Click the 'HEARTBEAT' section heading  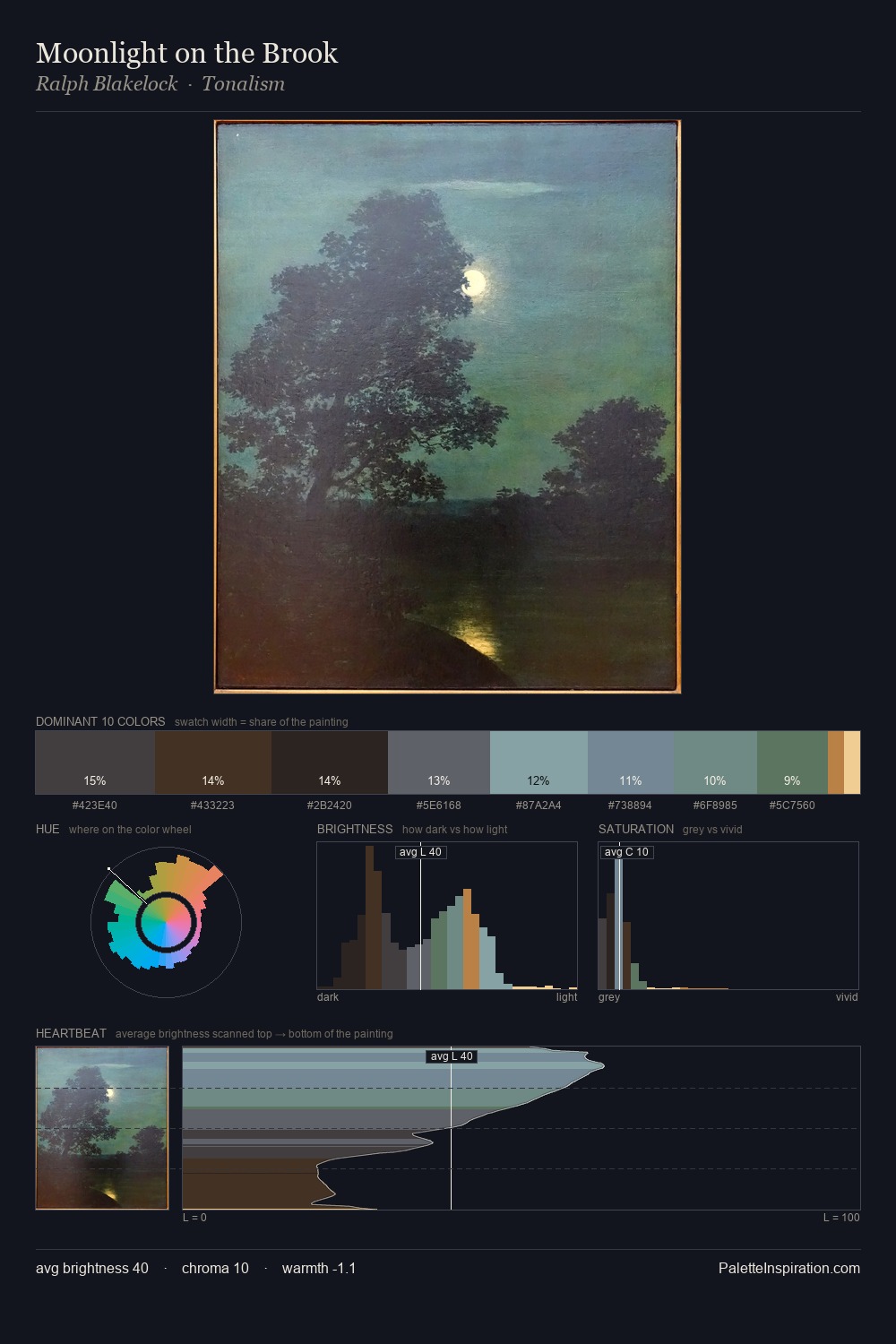pos(71,1033)
